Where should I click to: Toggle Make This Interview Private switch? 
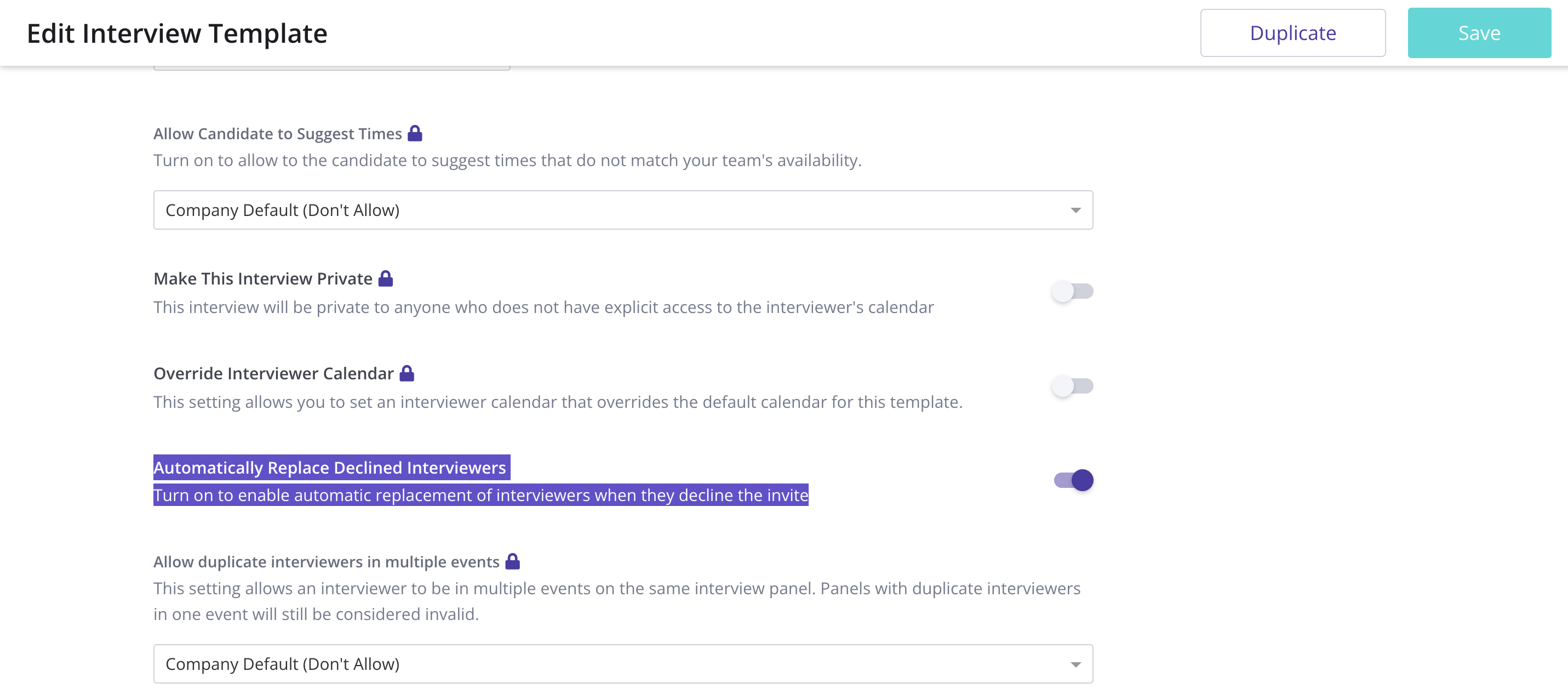point(1072,291)
